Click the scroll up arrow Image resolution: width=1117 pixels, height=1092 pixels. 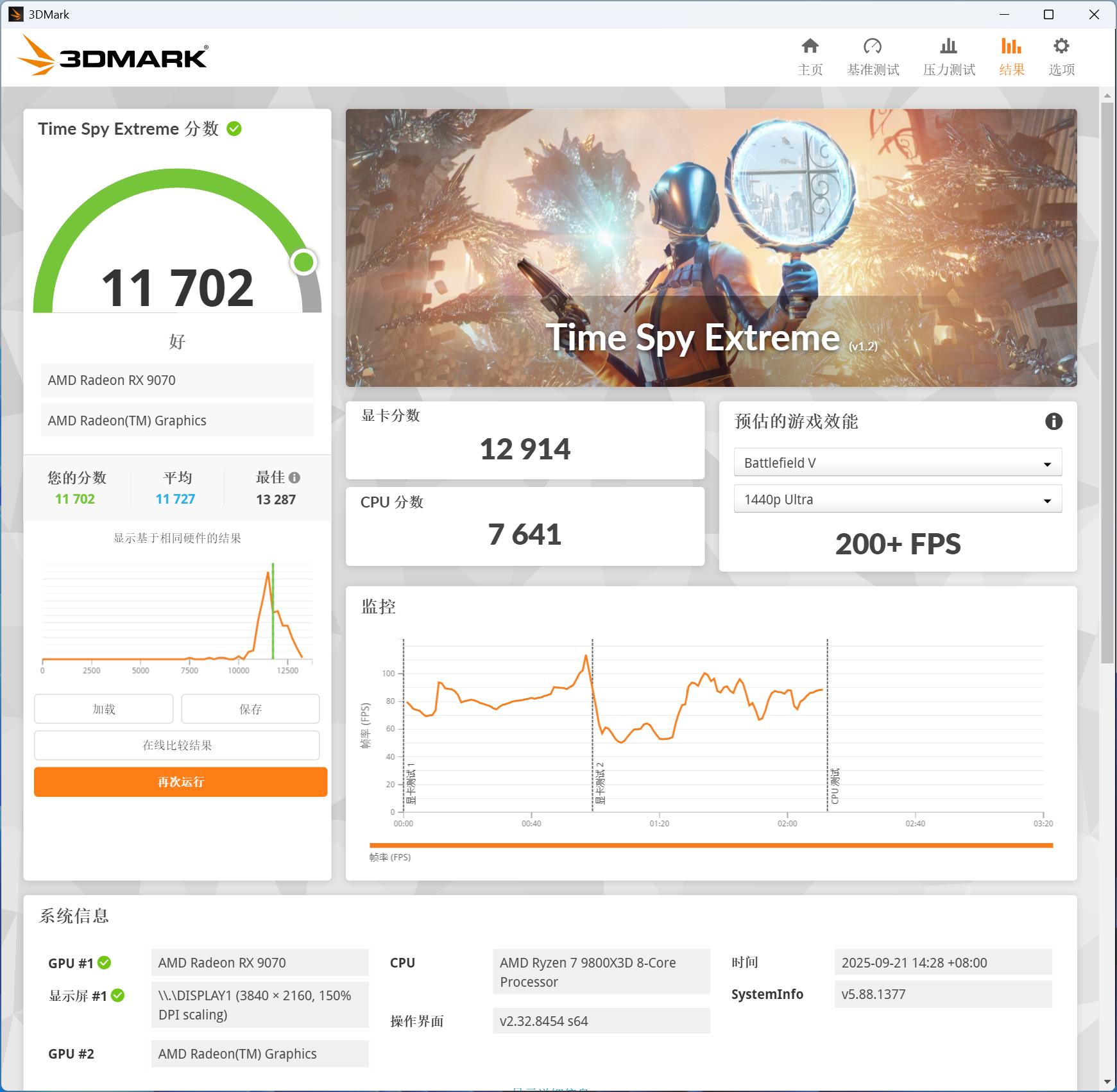coord(1107,95)
